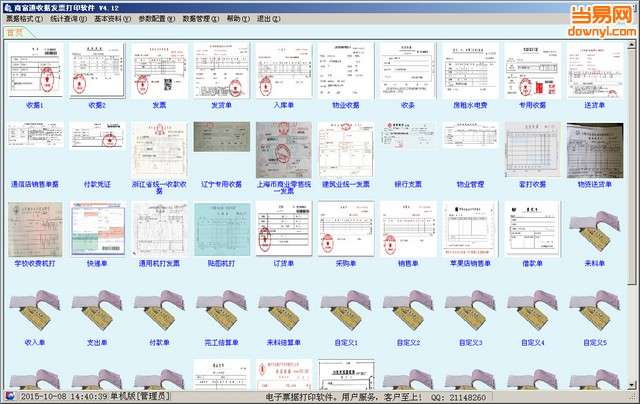Click the vertical scrollbar down arrow
The image size is (640, 404).
point(631,385)
